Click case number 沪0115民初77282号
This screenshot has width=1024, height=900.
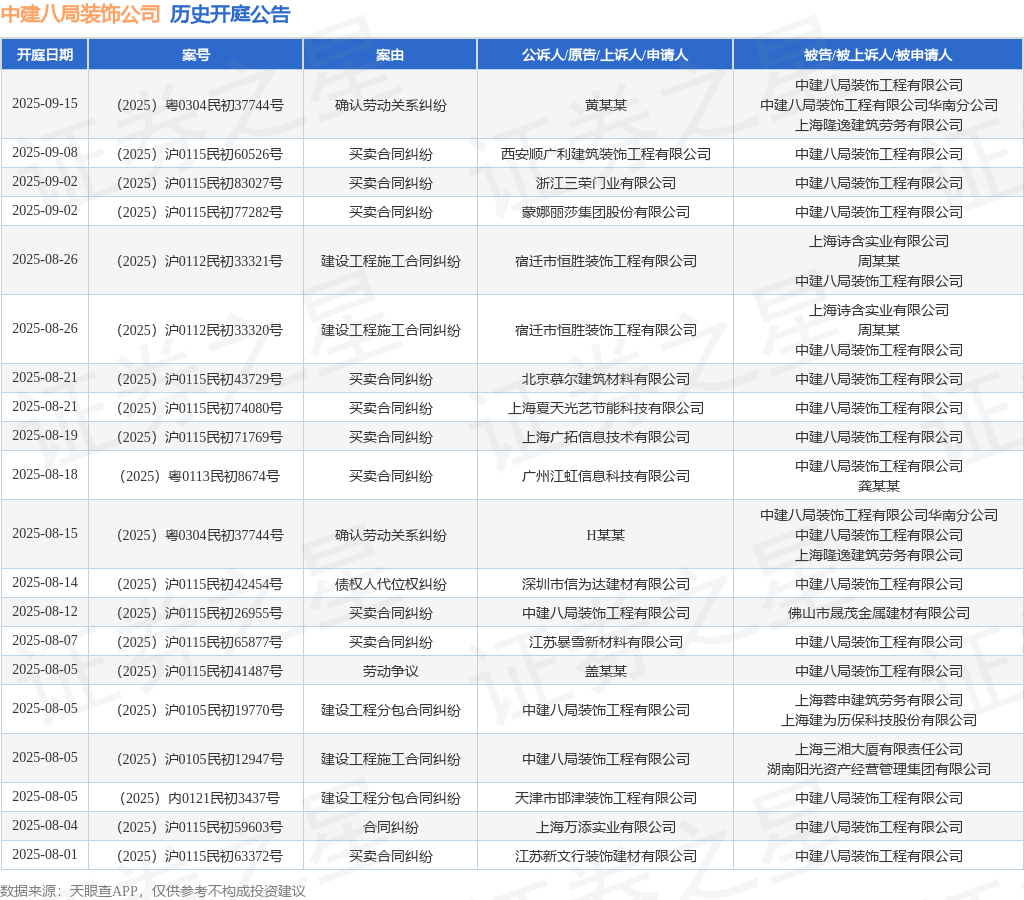coord(200,212)
